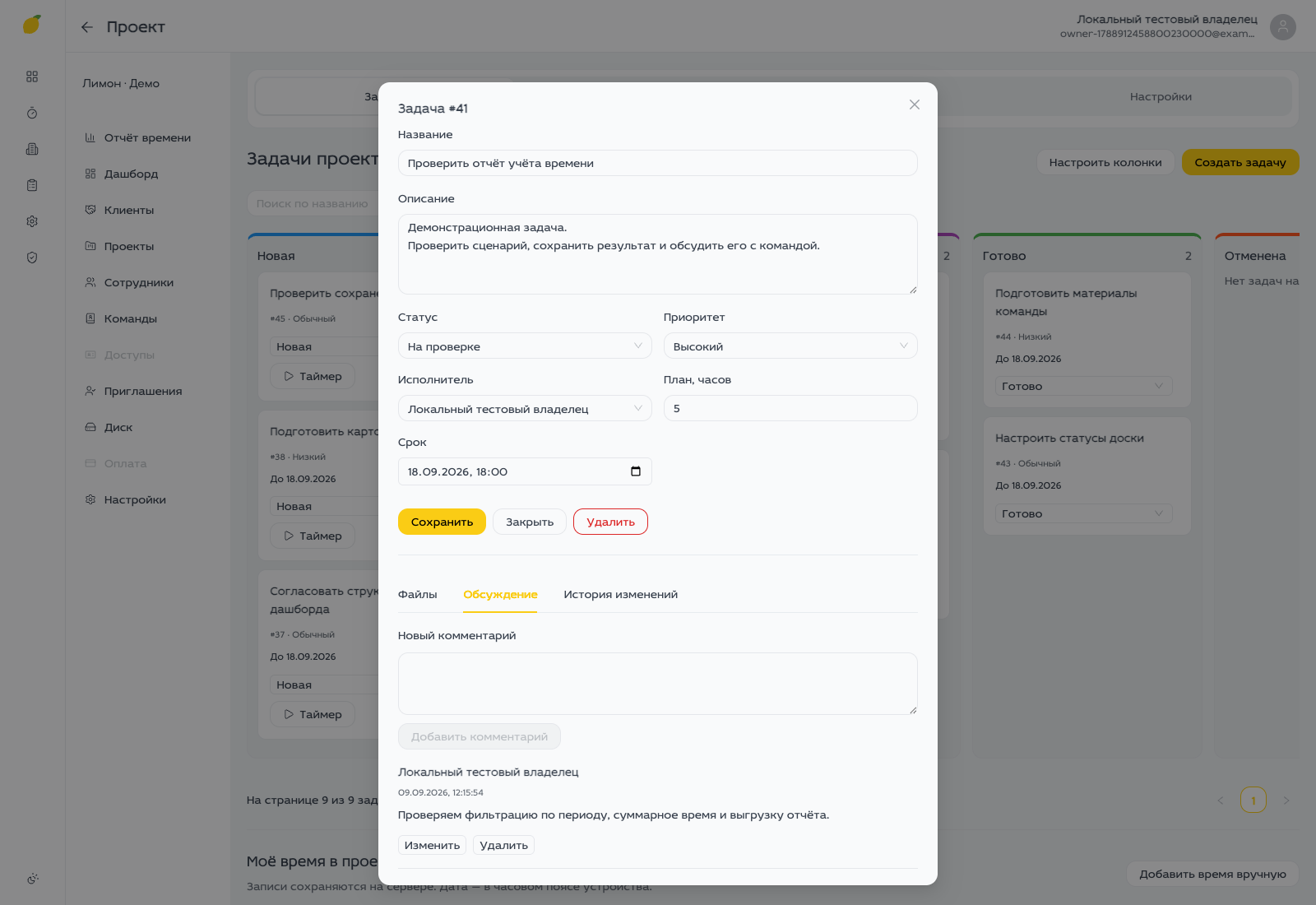Open Отчёт времени in sidebar

138,137
